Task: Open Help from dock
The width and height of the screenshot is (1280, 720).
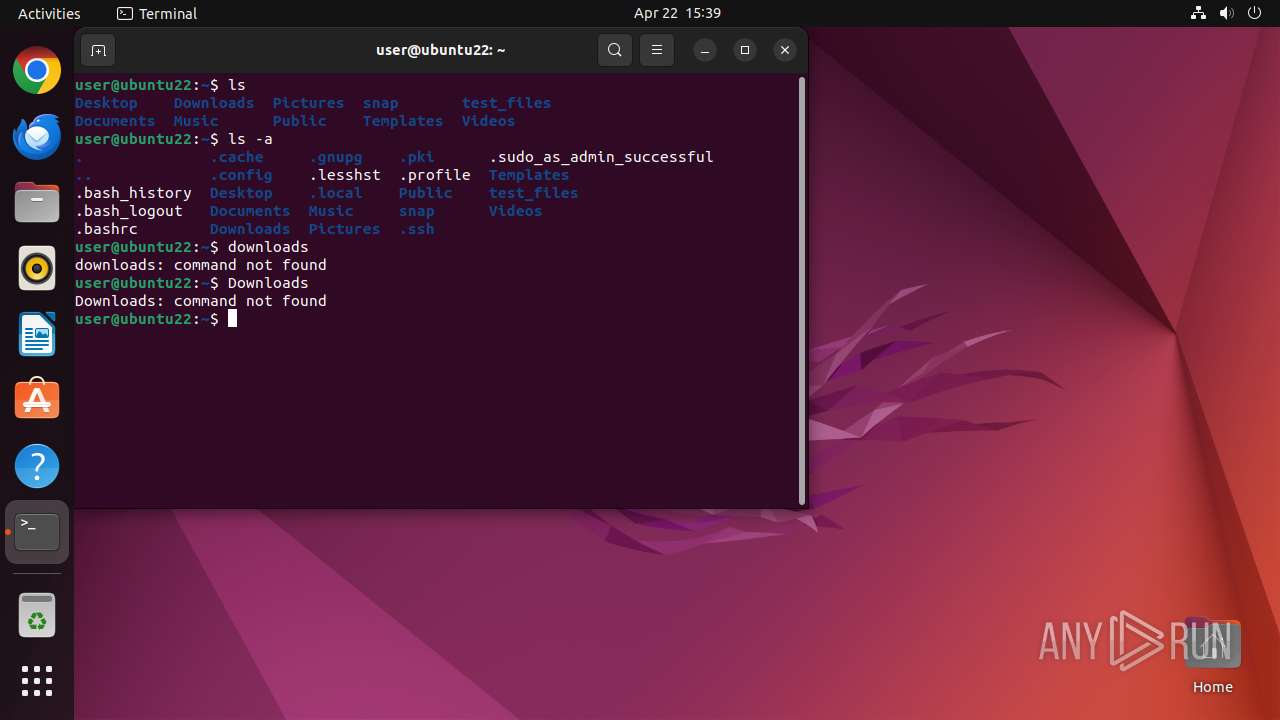Action: (37, 466)
